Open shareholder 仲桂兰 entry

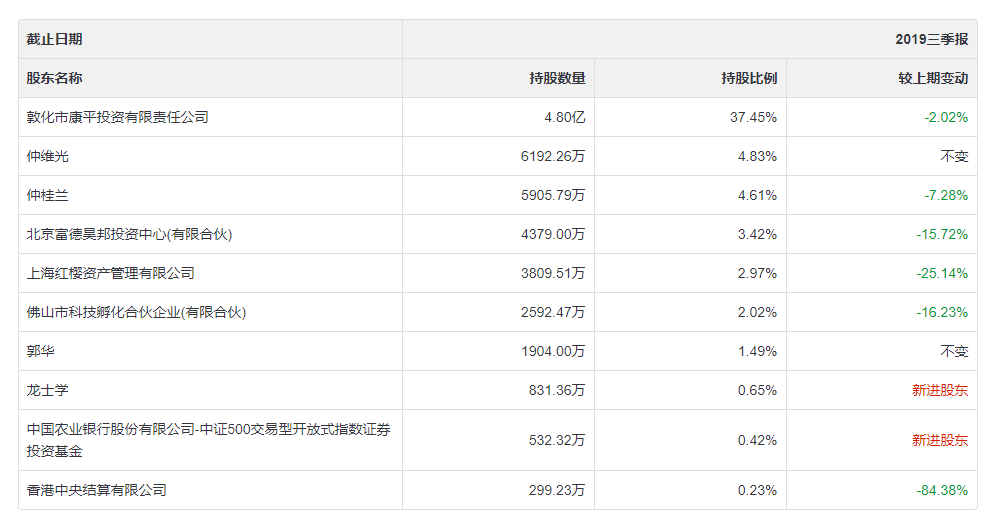click(48, 195)
